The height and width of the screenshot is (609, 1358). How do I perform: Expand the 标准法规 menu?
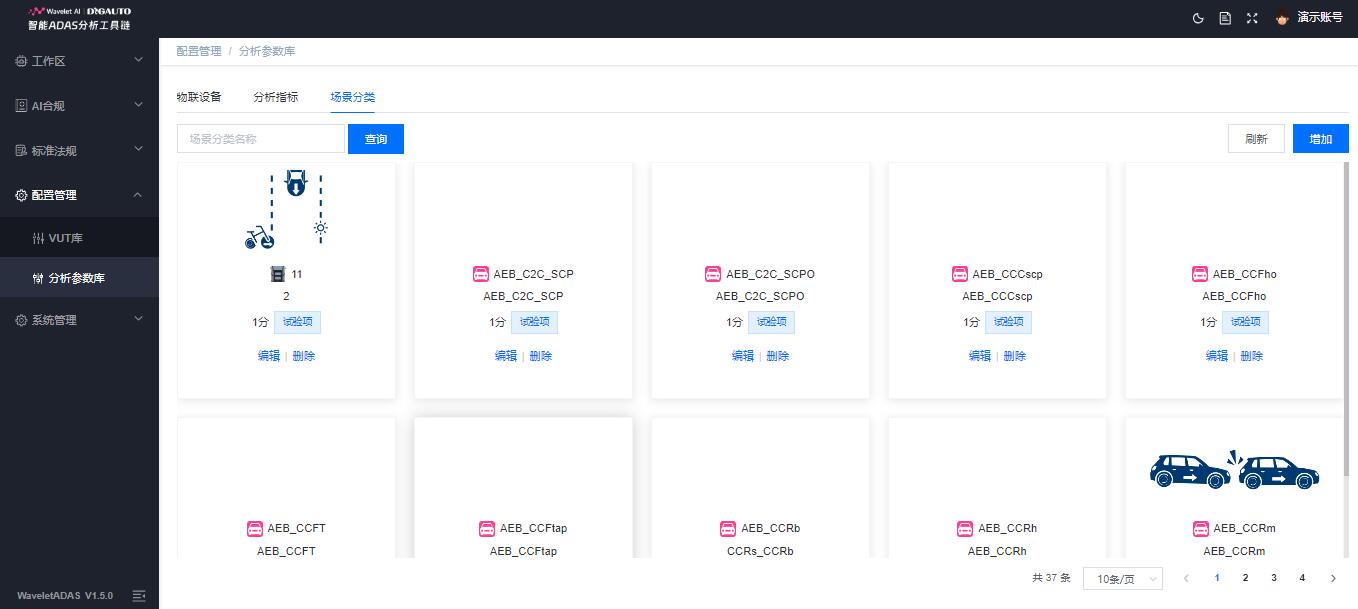(x=79, y=150)
